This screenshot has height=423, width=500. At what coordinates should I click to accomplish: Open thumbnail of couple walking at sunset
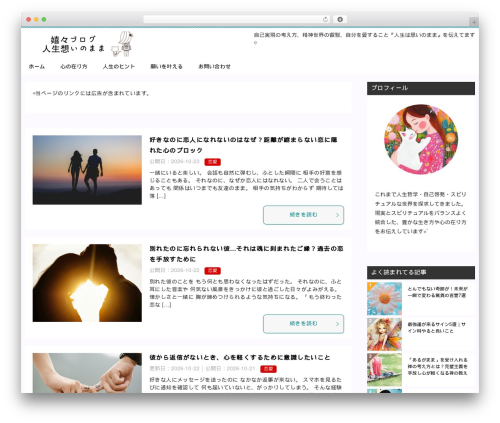click(87, 170)
